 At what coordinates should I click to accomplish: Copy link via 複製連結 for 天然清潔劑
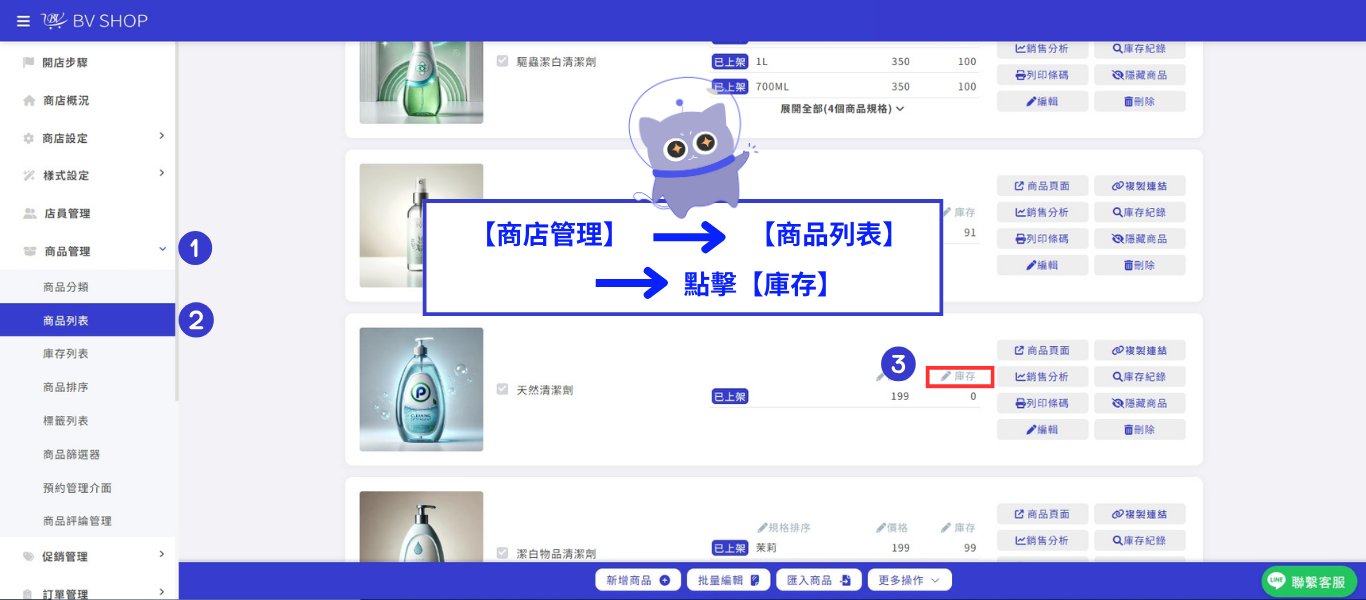pyautogui.click(x=1139, y=350)
